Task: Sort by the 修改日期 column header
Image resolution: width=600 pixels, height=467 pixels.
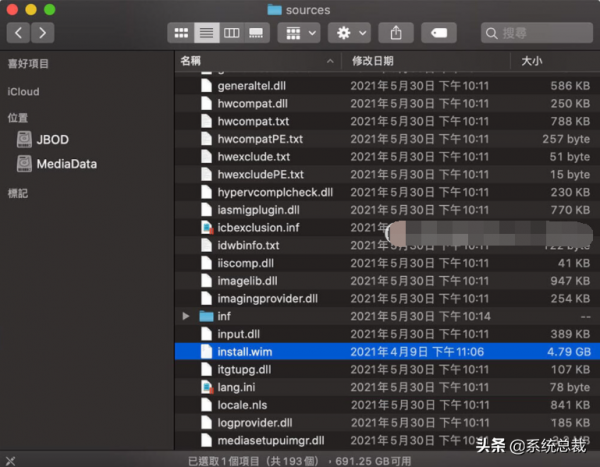Action: click(x=373, y=61)
